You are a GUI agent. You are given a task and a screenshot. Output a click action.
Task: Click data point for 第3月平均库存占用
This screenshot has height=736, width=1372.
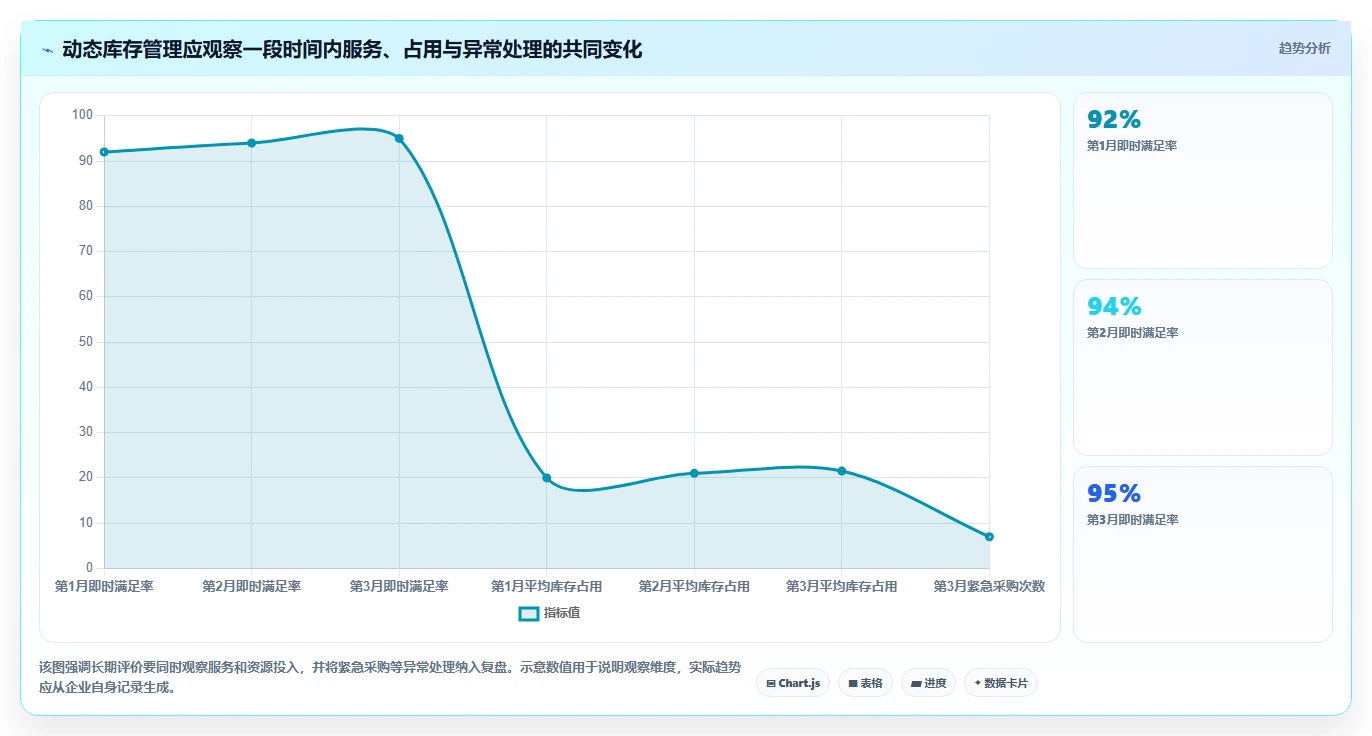tap(841, 471)
